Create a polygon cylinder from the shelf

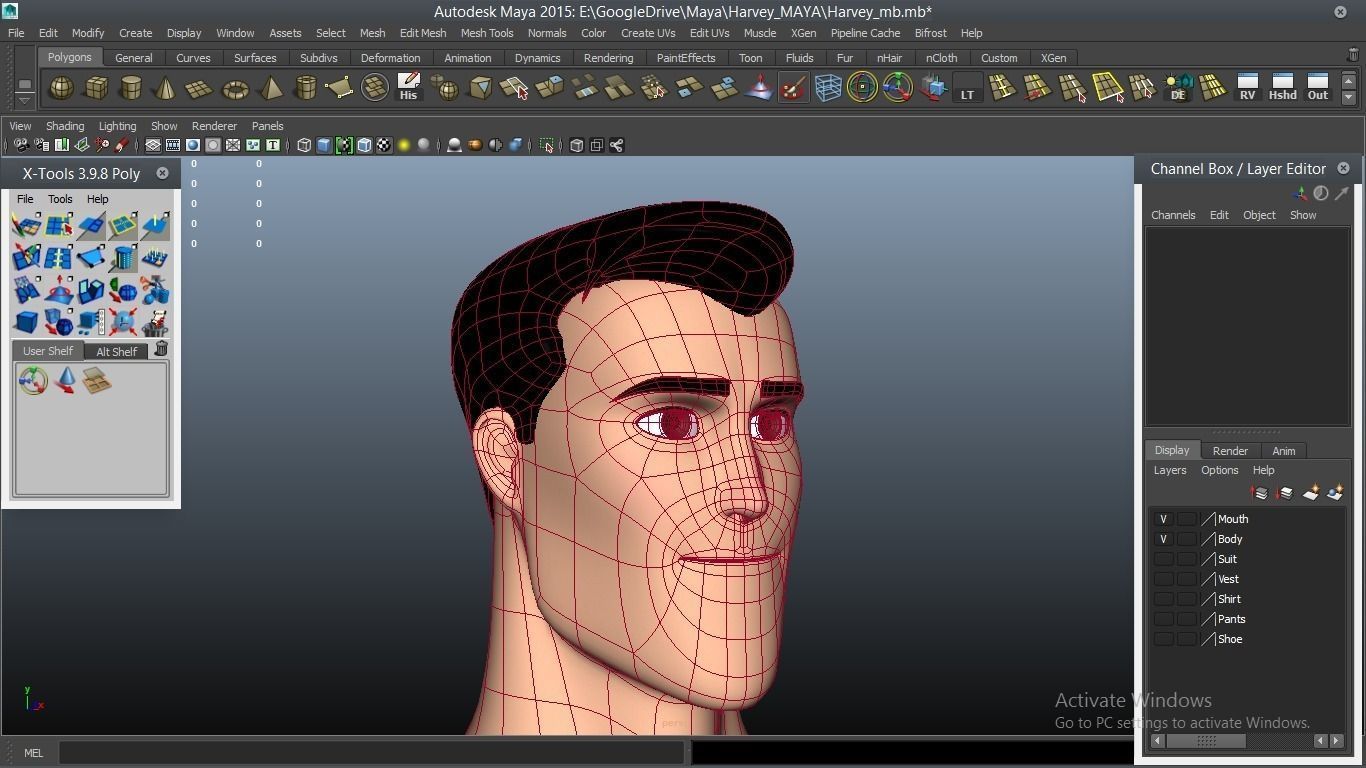131,88
